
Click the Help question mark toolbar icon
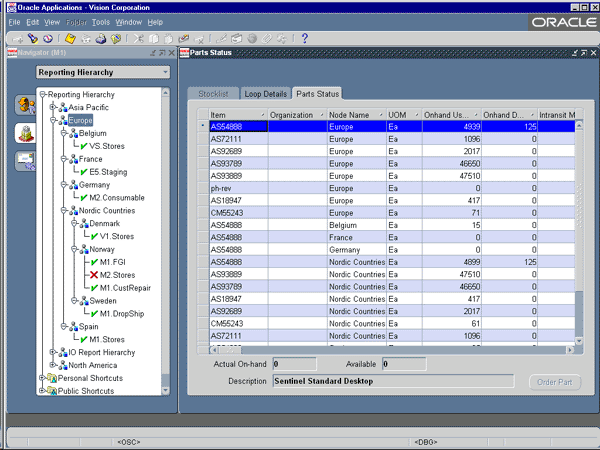tap(304, 39)
